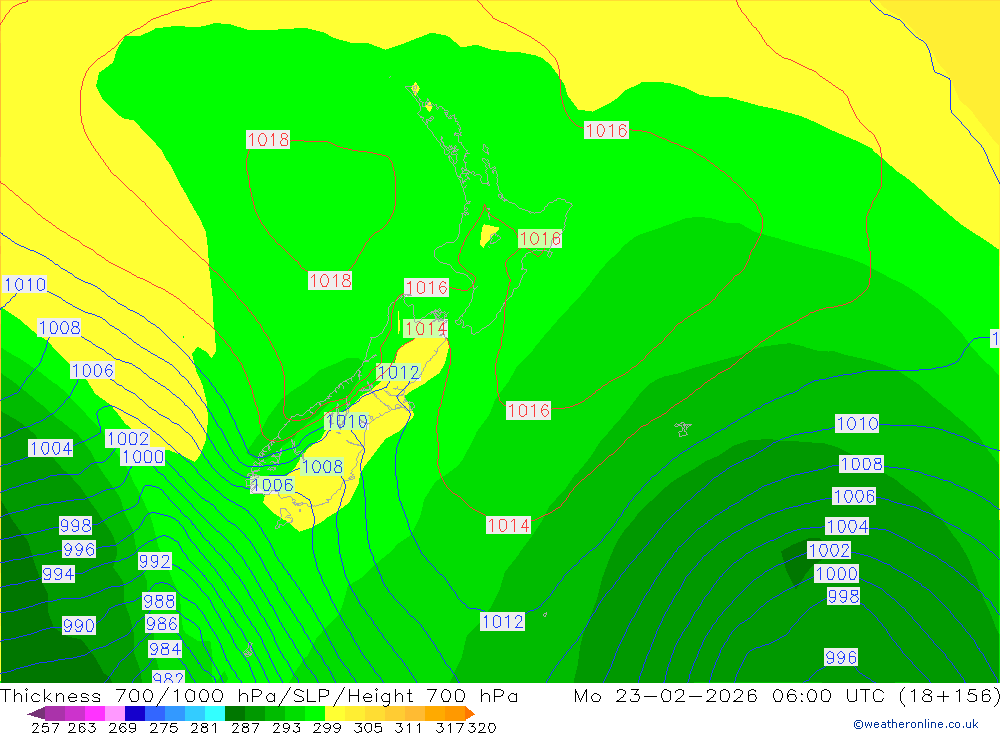
Task: Click the red 1016 label on North Island's east cape
Action: (x=540, y=239)
